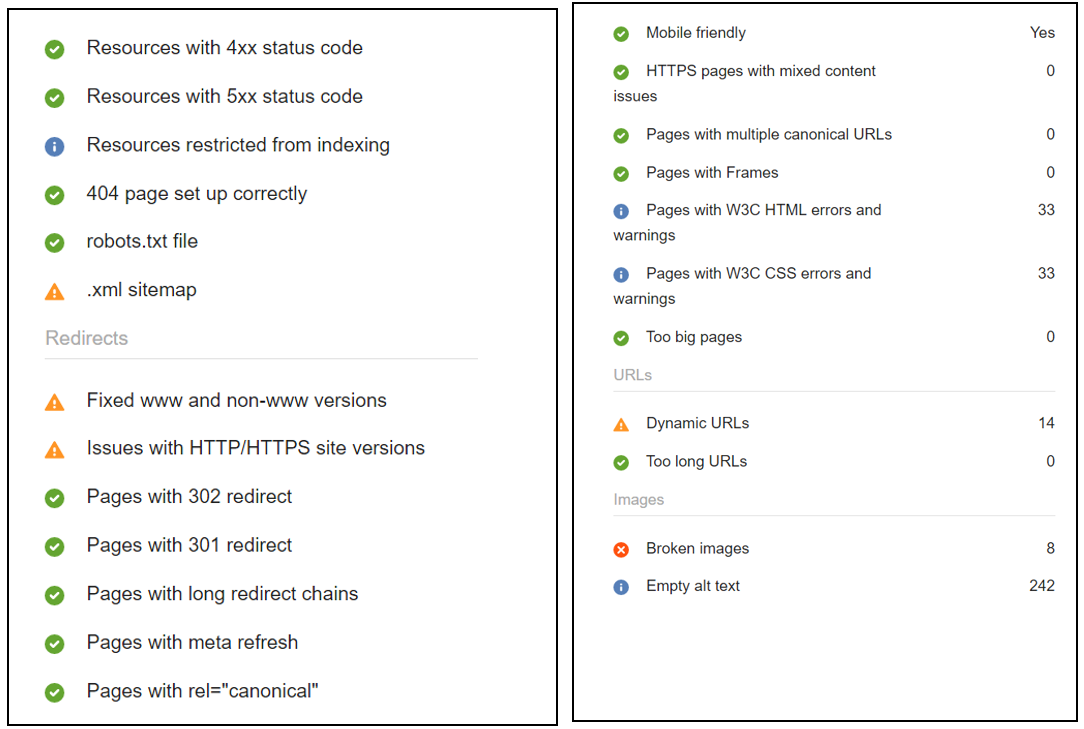Select the Pages with 302 redirect entry
This screenshot has width=1084, height=729.
coord(189,497)
